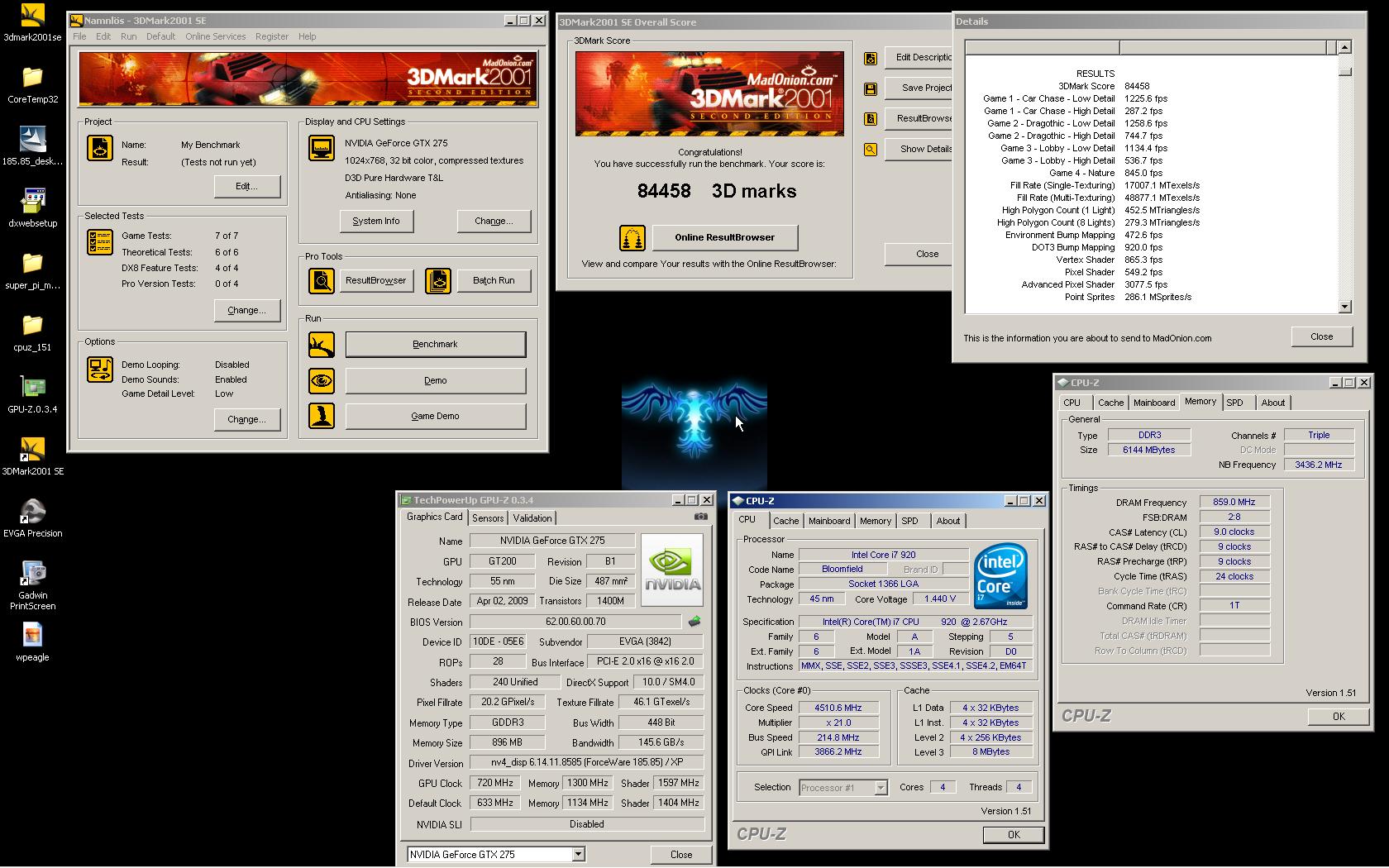This screenshot has width=1389, height=868.
Task: Click the Intel Core i7 logo in CPU-Z
Action: pos(1000,576)
